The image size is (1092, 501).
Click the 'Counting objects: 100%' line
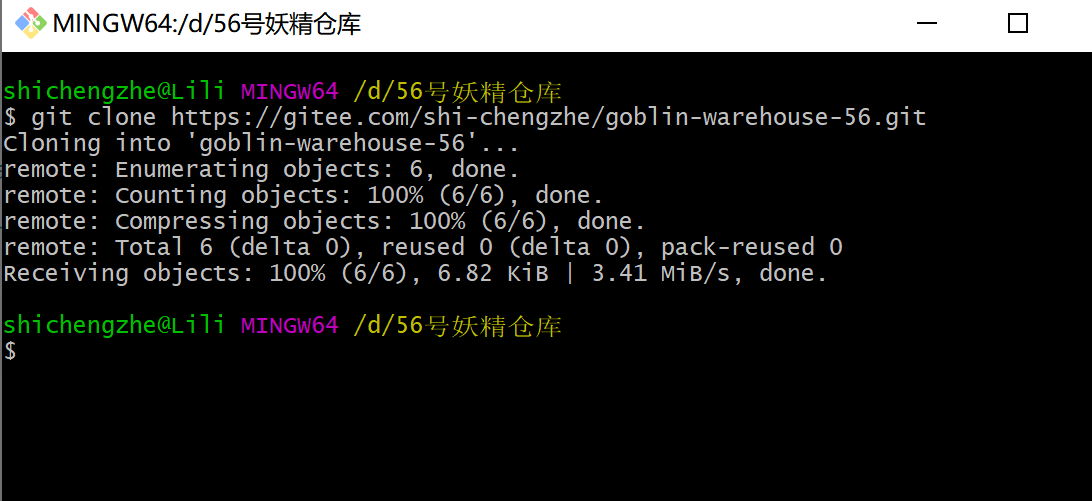(304, 195)
